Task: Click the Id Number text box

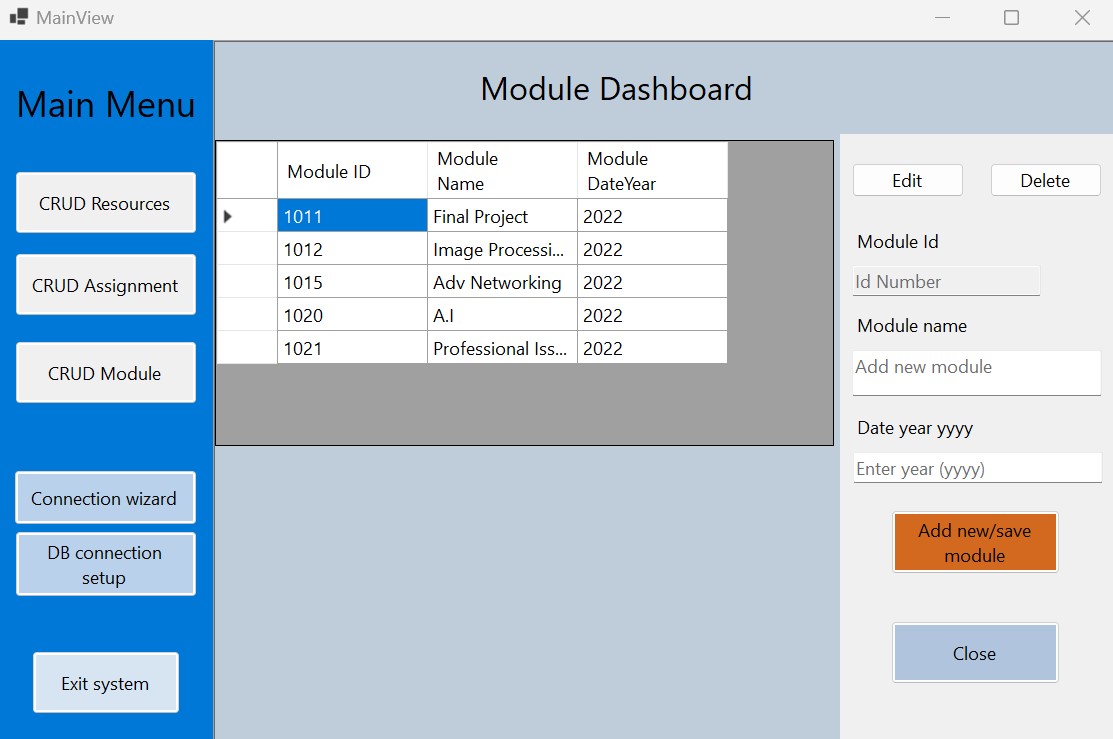Action: (945, 282)
